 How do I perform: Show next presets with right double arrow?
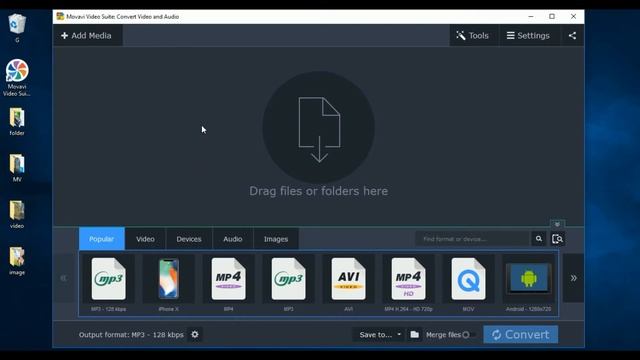pyautogui.click(x=573, y=278)
